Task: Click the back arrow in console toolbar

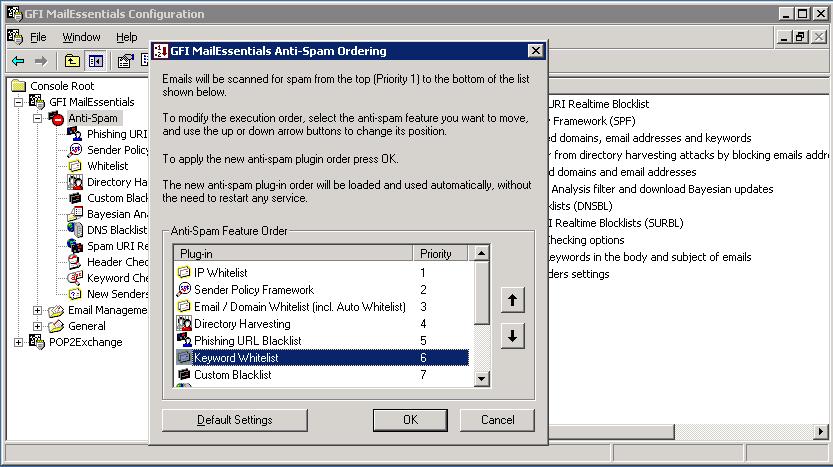Action: pyautogui.click(x=18, y=61)
